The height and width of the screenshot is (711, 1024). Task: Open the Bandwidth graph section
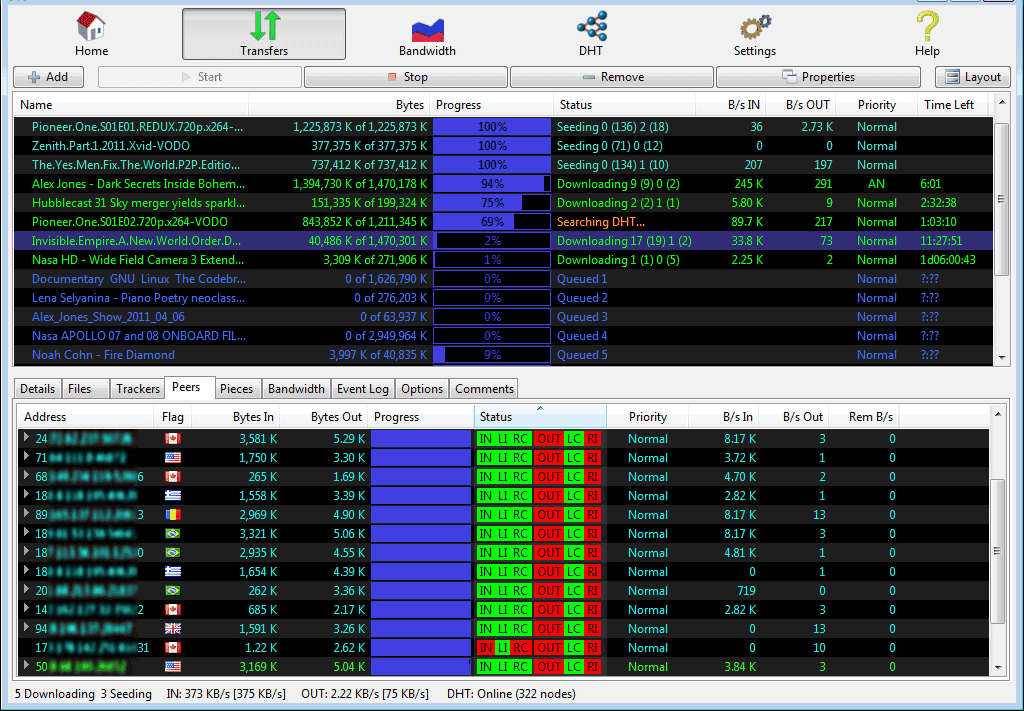click(x=428, y=34)
